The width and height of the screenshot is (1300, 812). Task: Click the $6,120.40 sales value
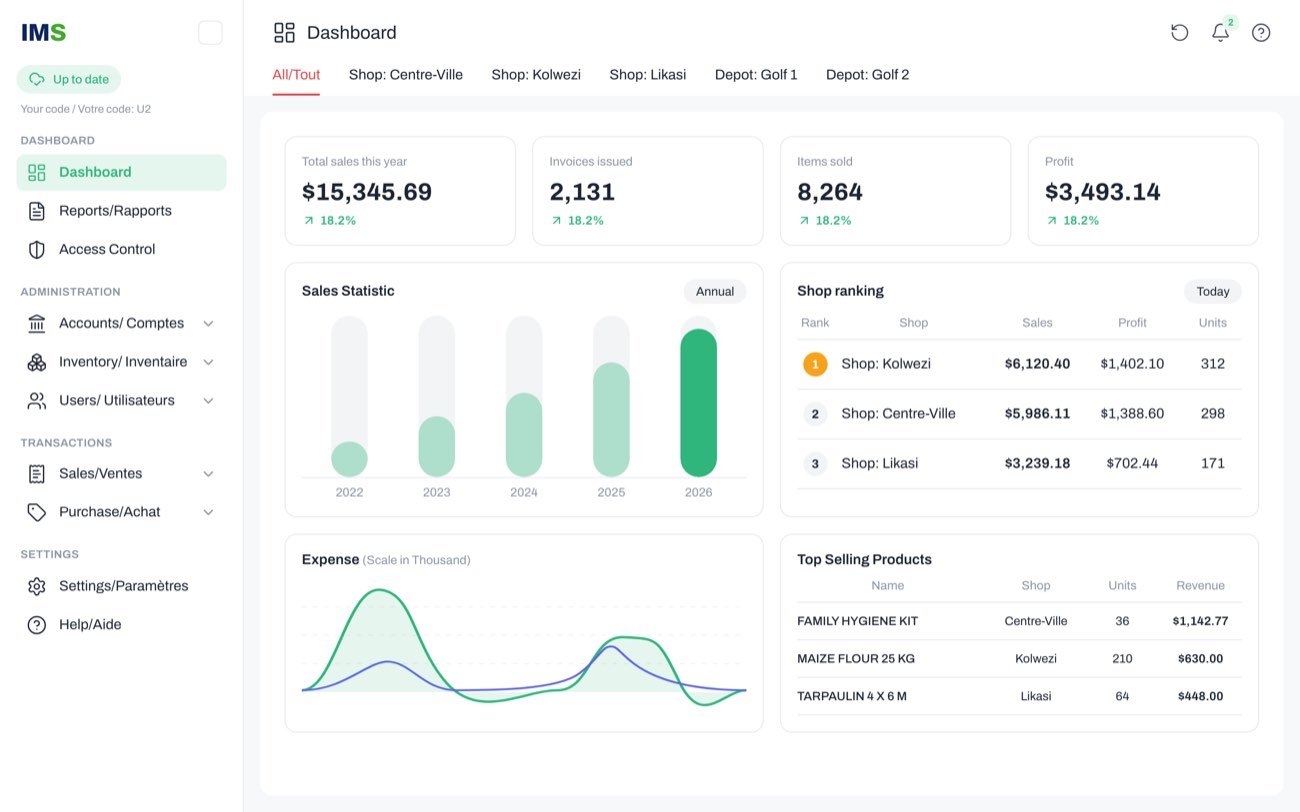point(1037,364)
